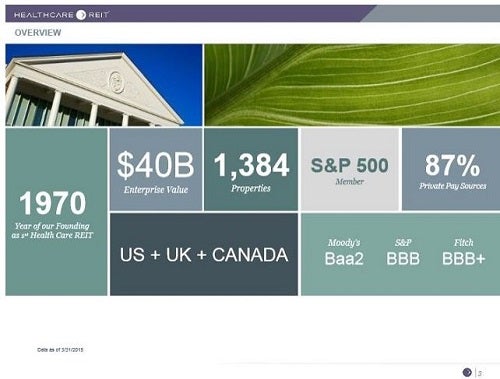Click the circular emblem on the building pediment

[116, 82]
